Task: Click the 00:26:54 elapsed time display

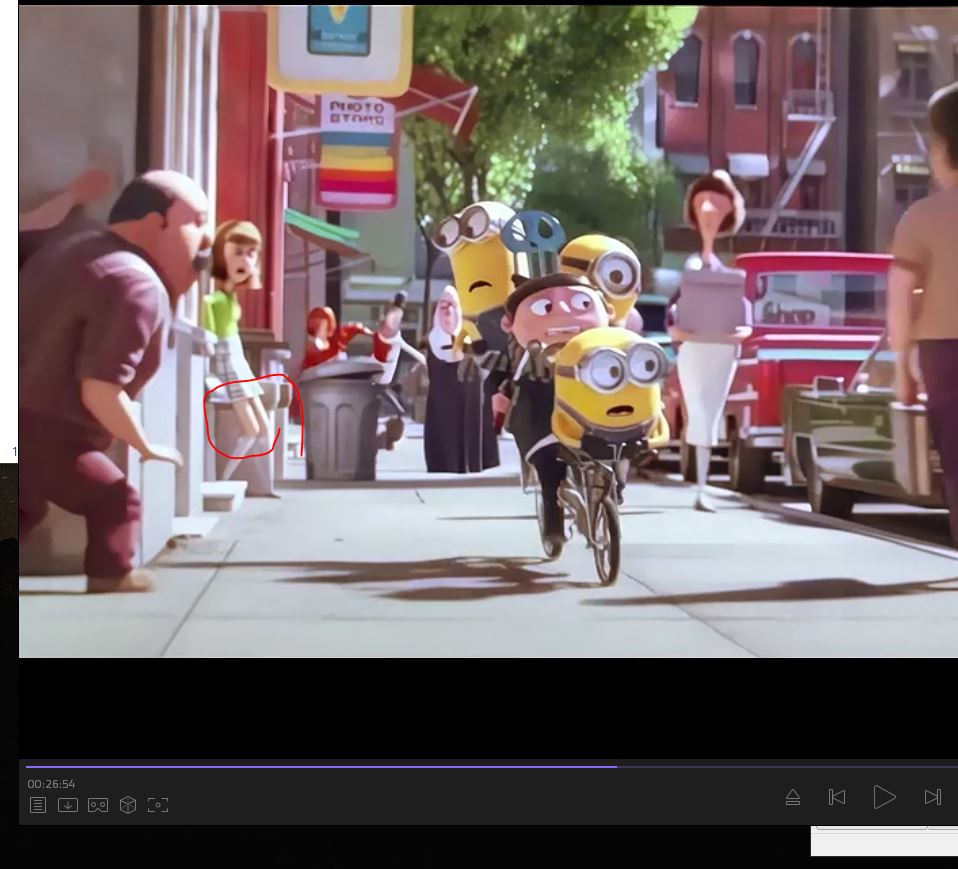Action: coord(51,784)
